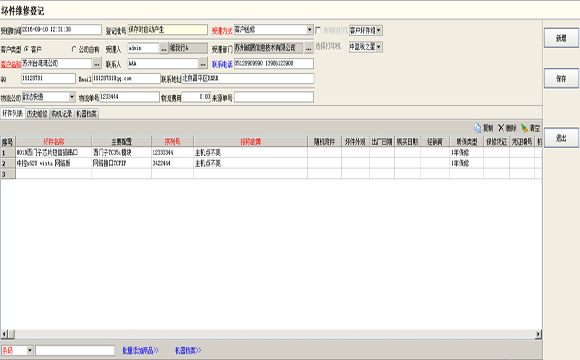Click 主机点不亮 cell in row 1

250,152
